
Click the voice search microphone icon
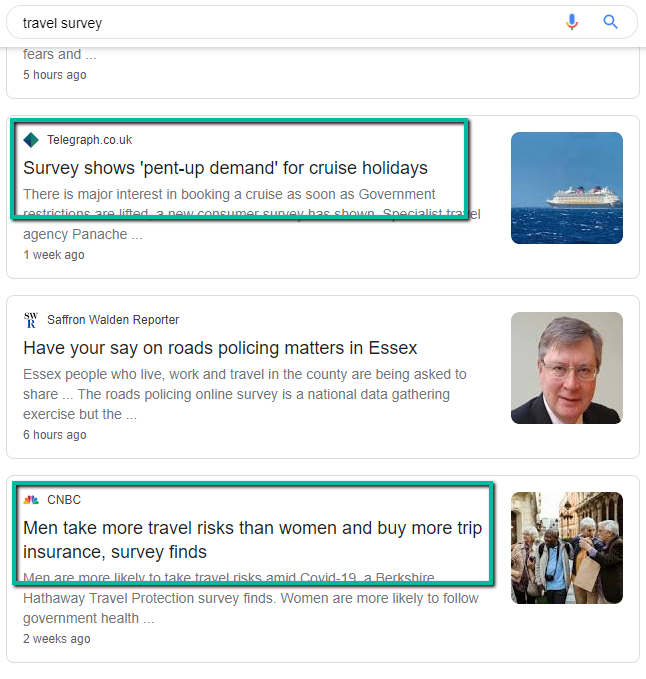pos(572,22)
